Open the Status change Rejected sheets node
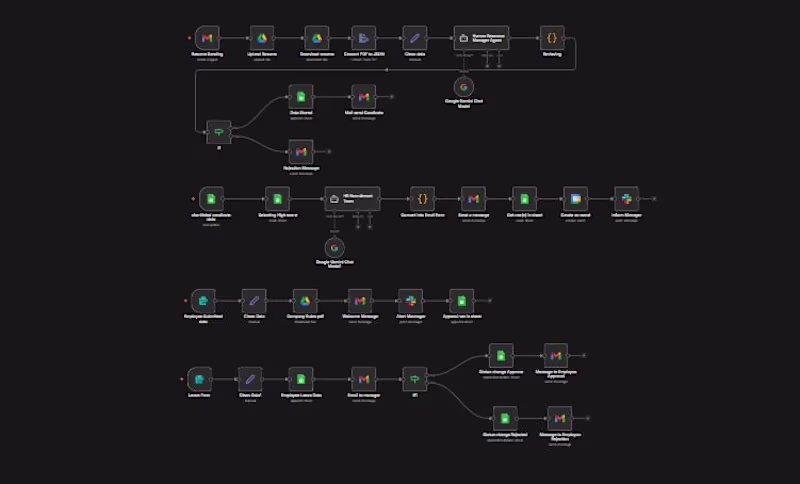 point(505,418)
